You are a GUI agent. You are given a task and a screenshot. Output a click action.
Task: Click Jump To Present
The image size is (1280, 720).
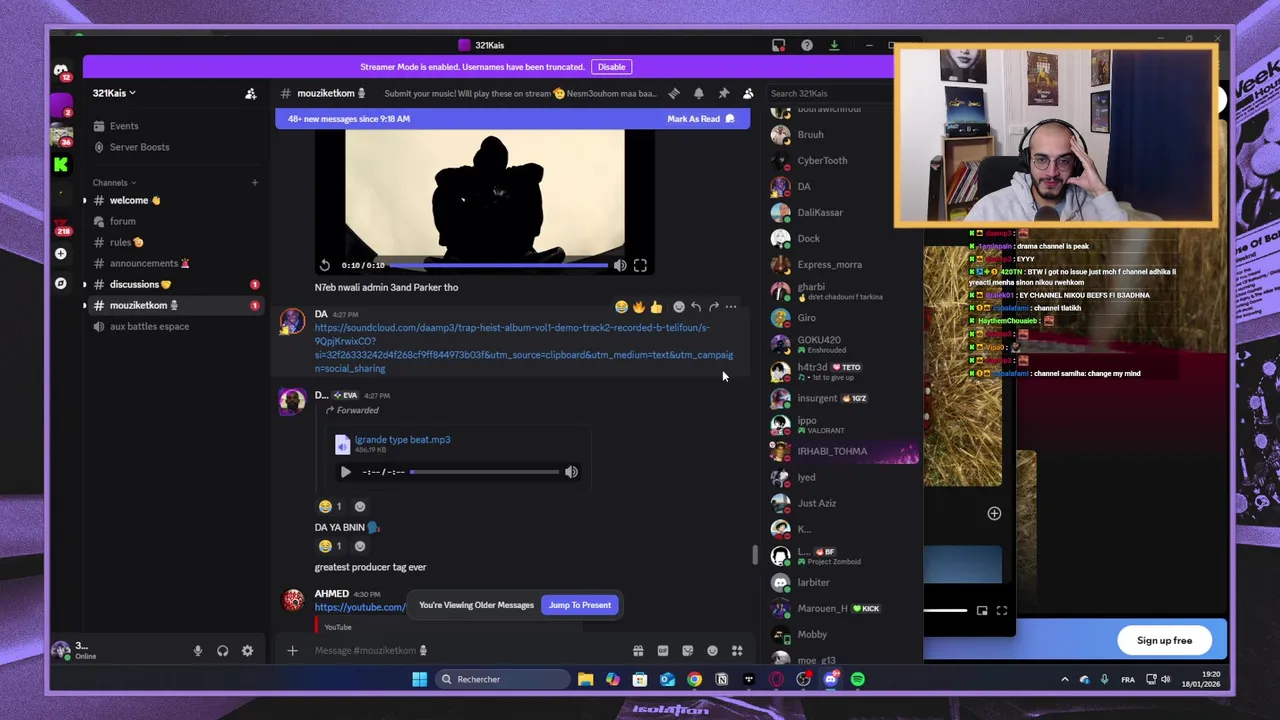click(x=580, y=605)
